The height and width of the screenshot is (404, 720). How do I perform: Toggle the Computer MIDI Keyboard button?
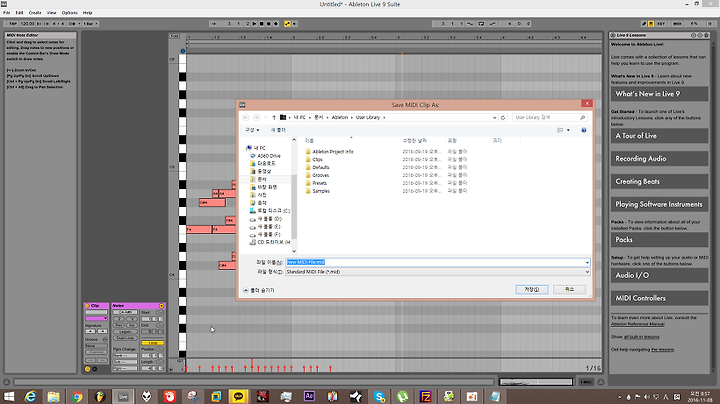pyautogui.click(x=651, y=23)
